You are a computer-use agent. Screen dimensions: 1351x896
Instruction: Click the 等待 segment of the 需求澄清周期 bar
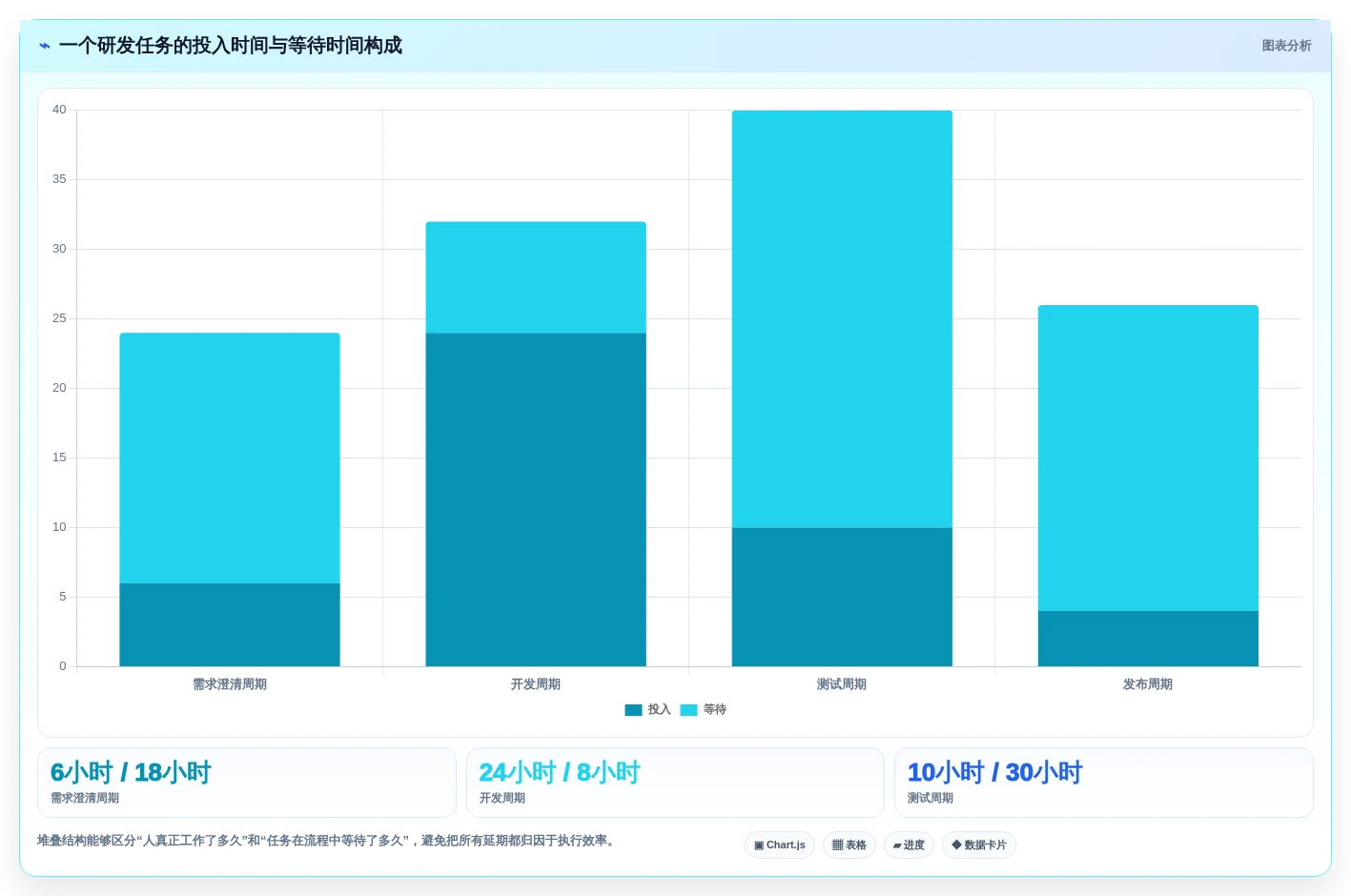[x=230, y=458]
